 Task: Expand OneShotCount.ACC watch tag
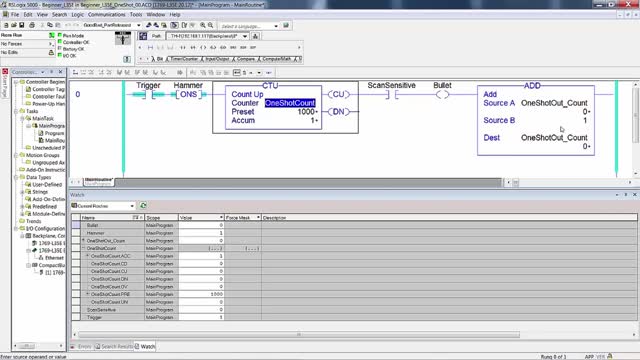pos(88,256)
